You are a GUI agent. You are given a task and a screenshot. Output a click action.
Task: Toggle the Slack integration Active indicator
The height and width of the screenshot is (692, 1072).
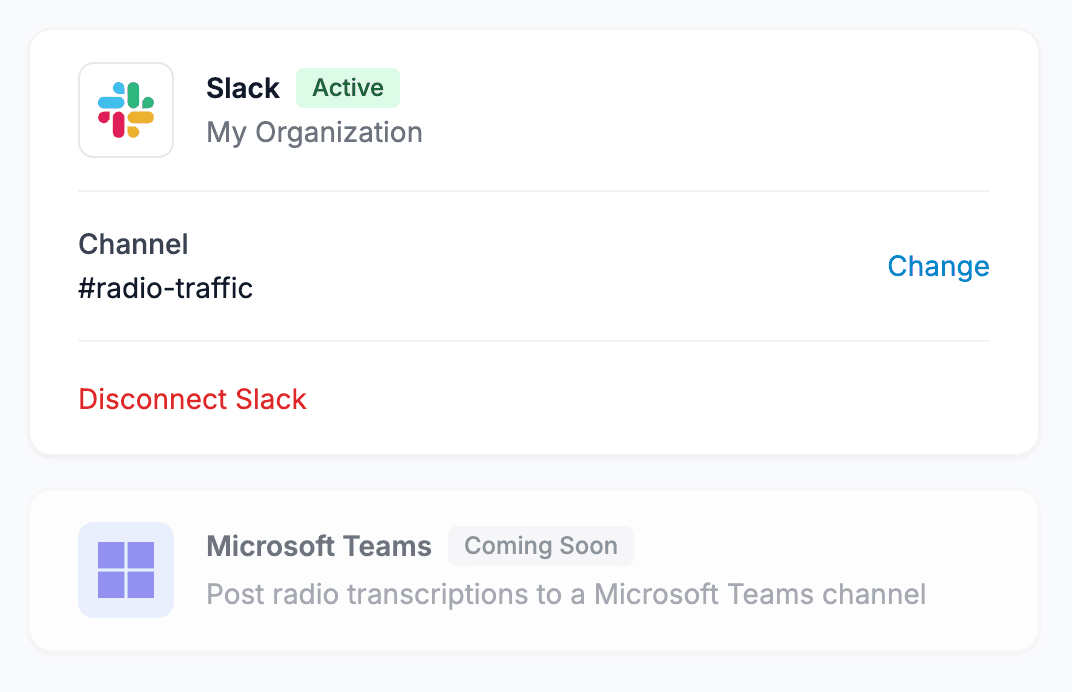click(x=347, y=88)
